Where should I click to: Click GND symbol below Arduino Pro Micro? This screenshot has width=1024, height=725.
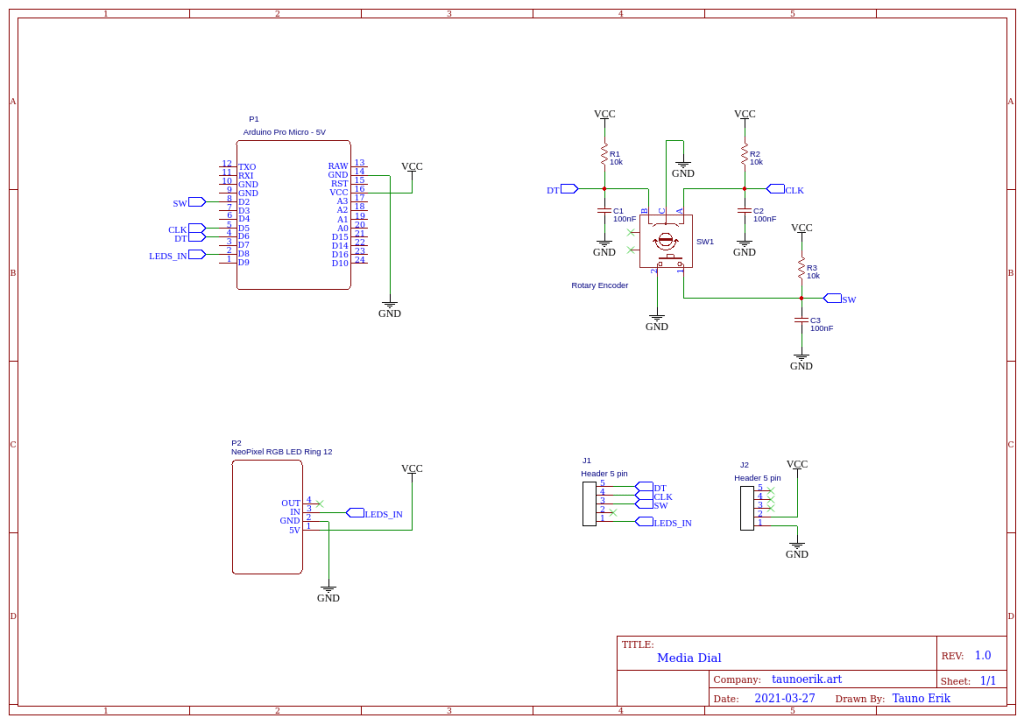pos(389,308)
